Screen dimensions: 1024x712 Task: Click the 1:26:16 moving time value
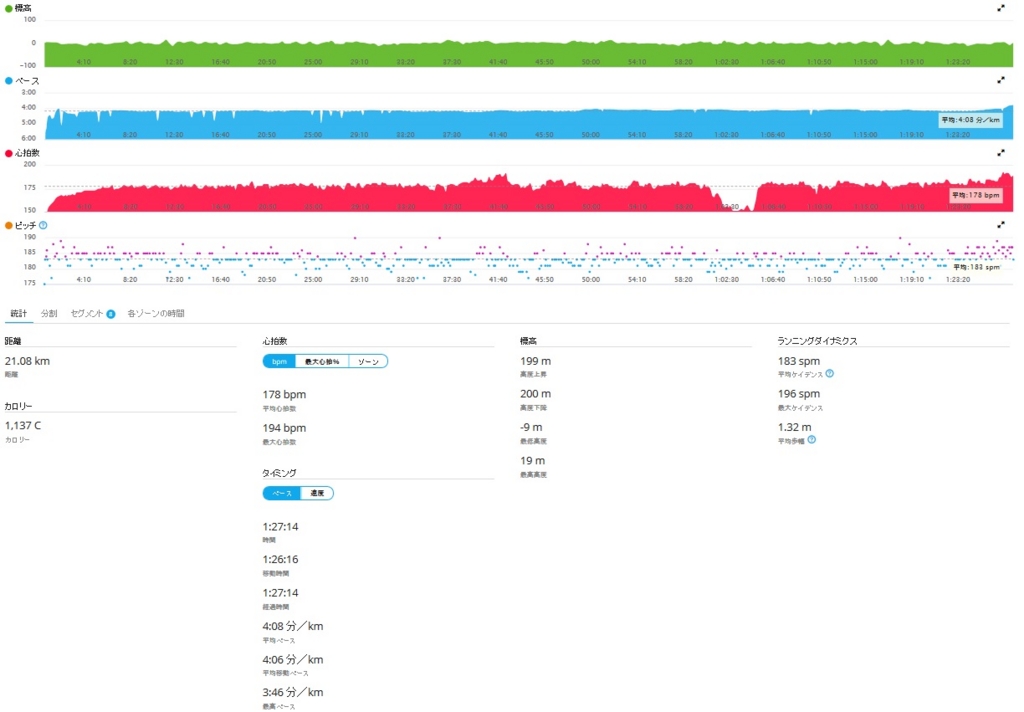[280, 560]
